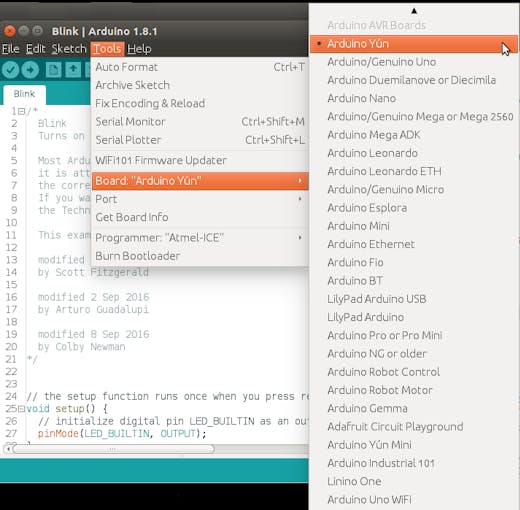
Task: Open the Sketch menu
Action: click(69, 49)
